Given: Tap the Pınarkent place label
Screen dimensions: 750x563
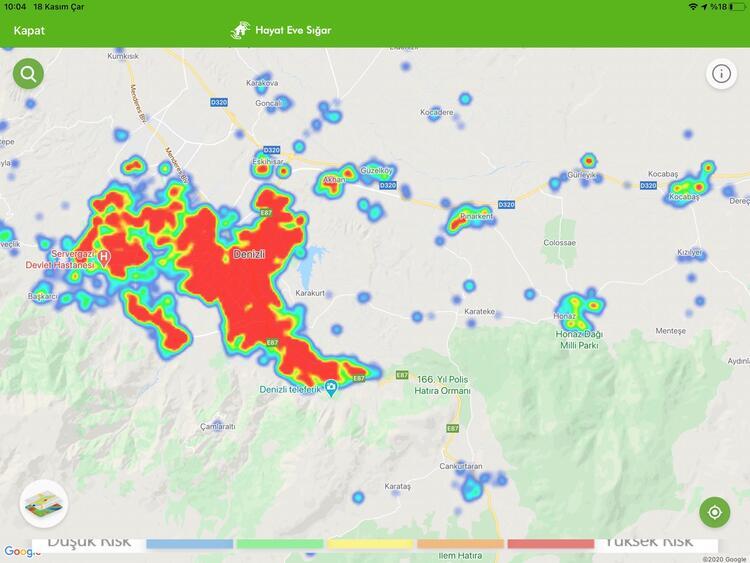Looking at the screenshot, I should pos(477,215).
